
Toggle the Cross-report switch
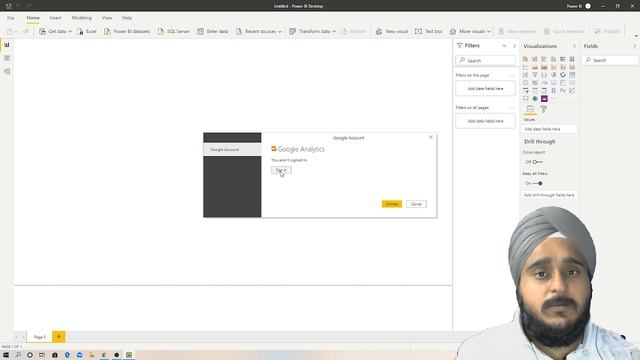tap(537, 162)
